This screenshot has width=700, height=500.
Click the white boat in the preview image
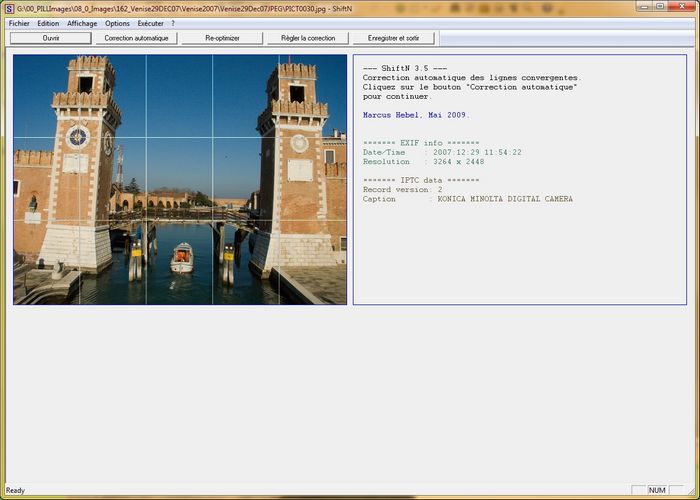(182, 258)
